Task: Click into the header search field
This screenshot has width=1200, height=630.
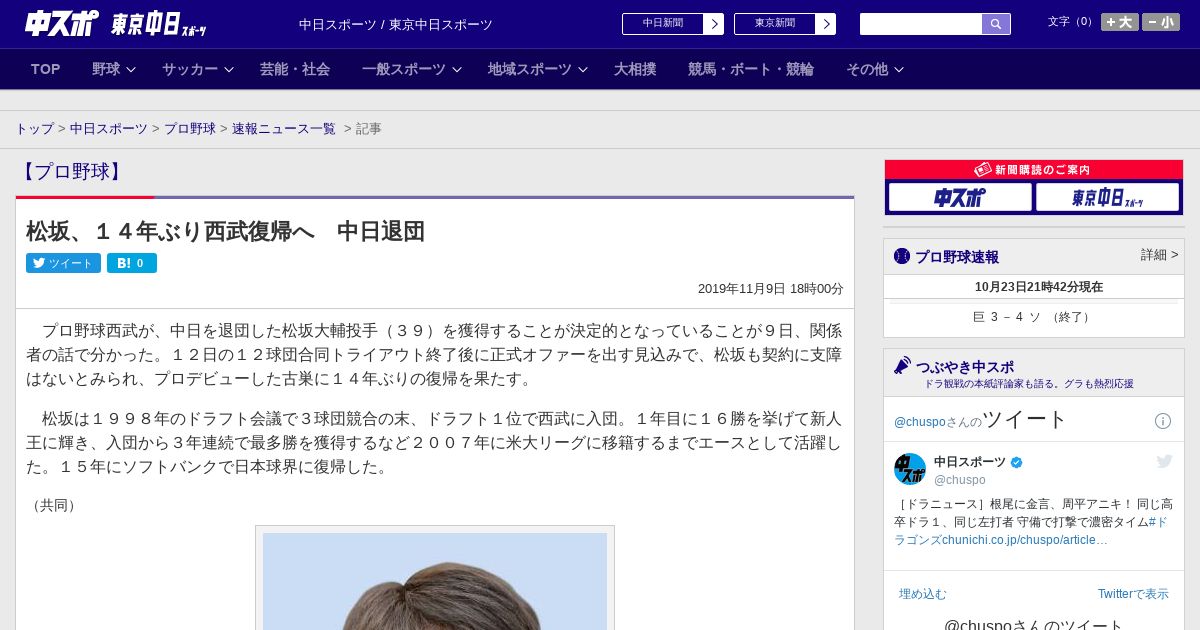Action: pyautogui.click(x=921, y=24)
